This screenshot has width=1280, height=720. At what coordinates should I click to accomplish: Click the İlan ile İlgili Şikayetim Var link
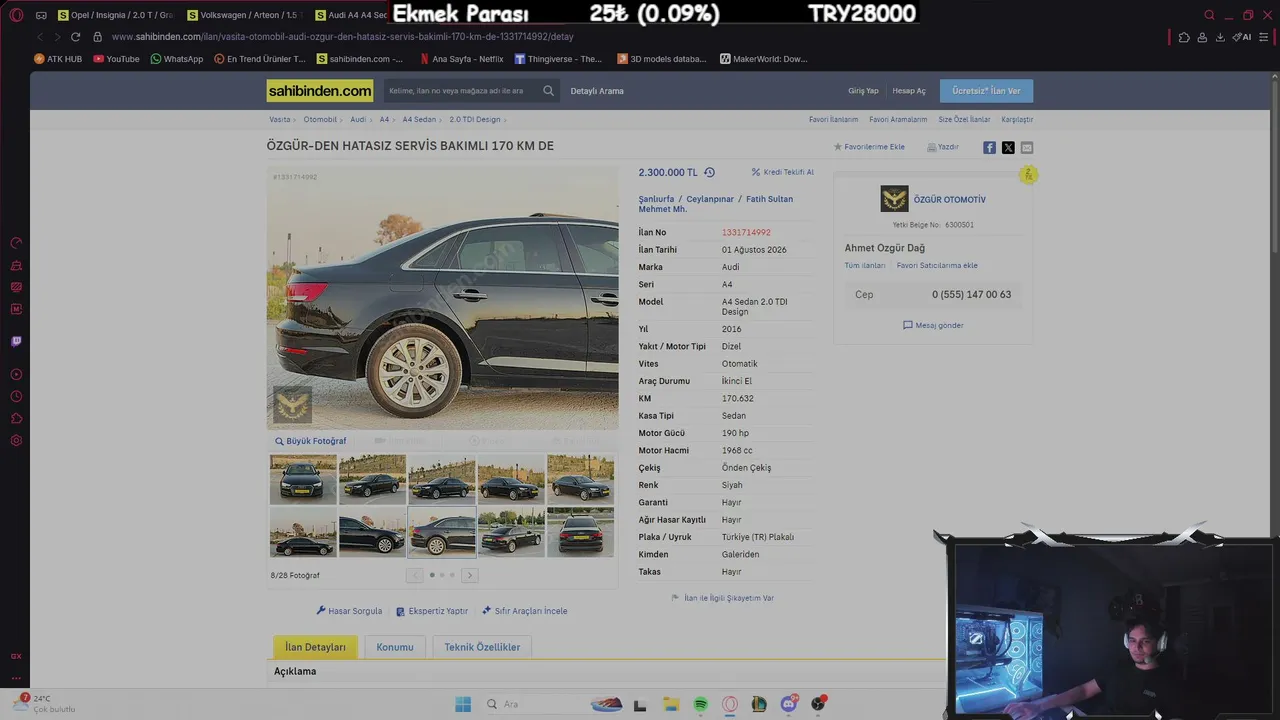point(723,598)
